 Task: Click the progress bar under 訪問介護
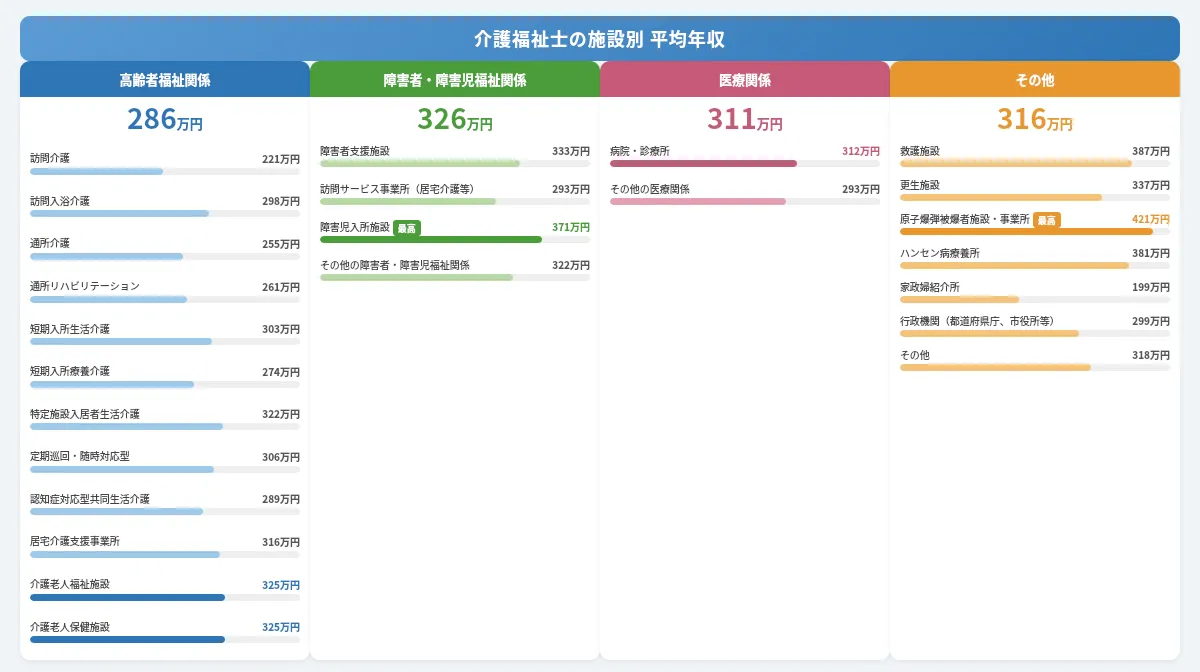165,171
